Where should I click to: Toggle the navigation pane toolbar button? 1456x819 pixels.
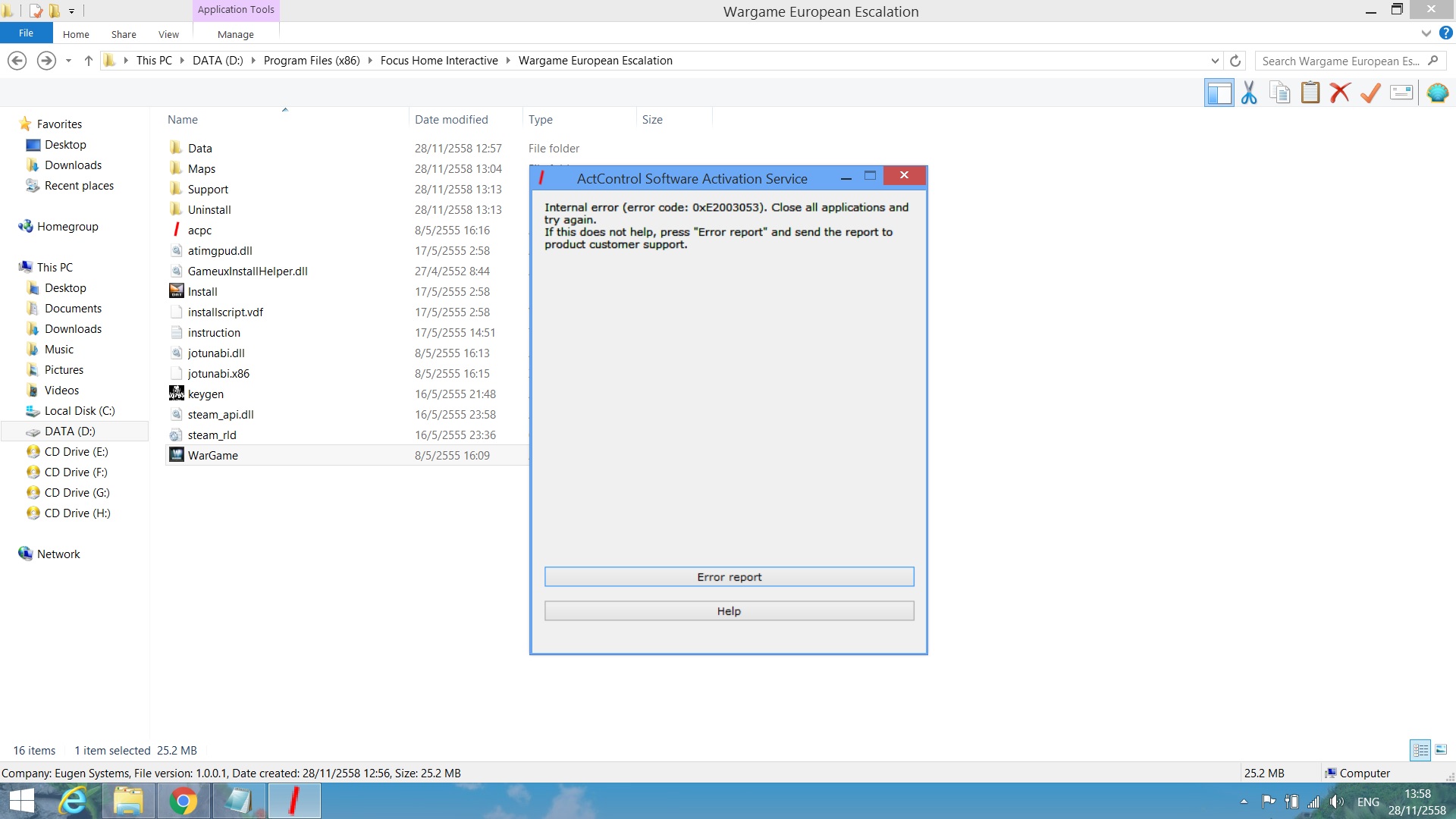(x=1219, y=93)
